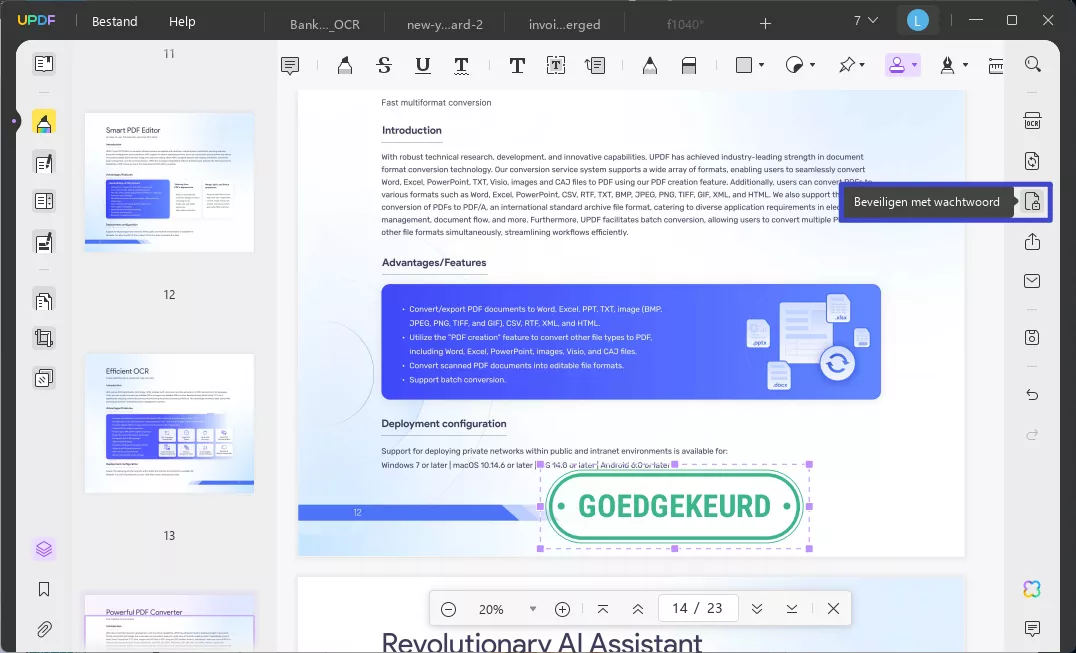Select the Pencil drawing tool
This screenshot has height=653, width=1076.
(x=649, y=65)
